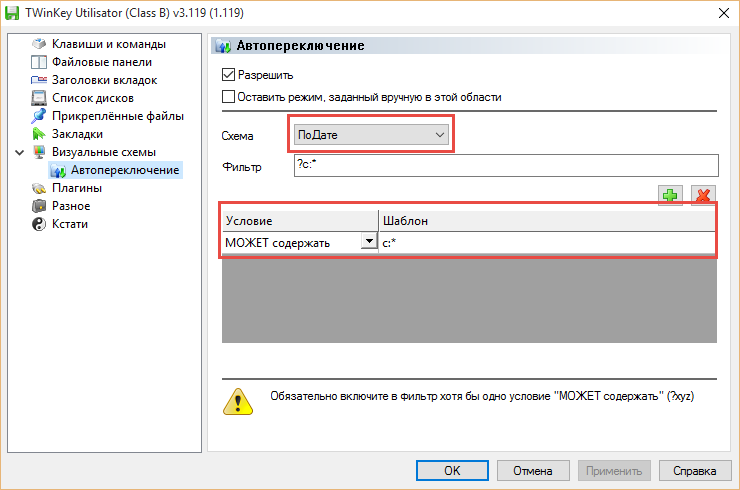Click into the Фильтр input field
This screenshot has height=490, width=740.
(x=506, y=165)
